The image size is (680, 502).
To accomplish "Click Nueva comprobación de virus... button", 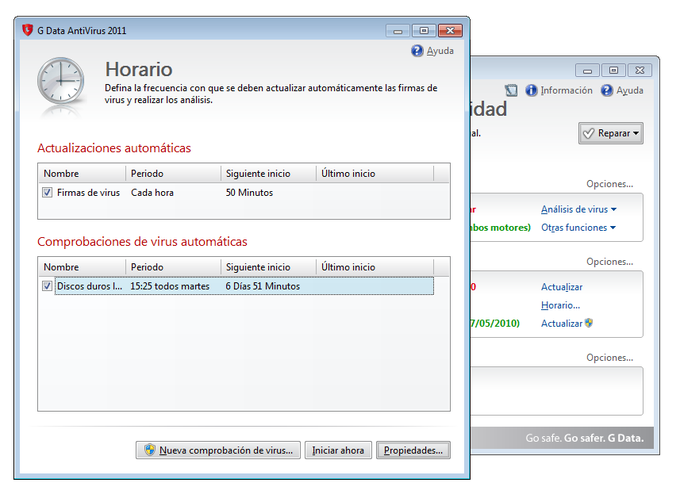I will tap(218, 450).
